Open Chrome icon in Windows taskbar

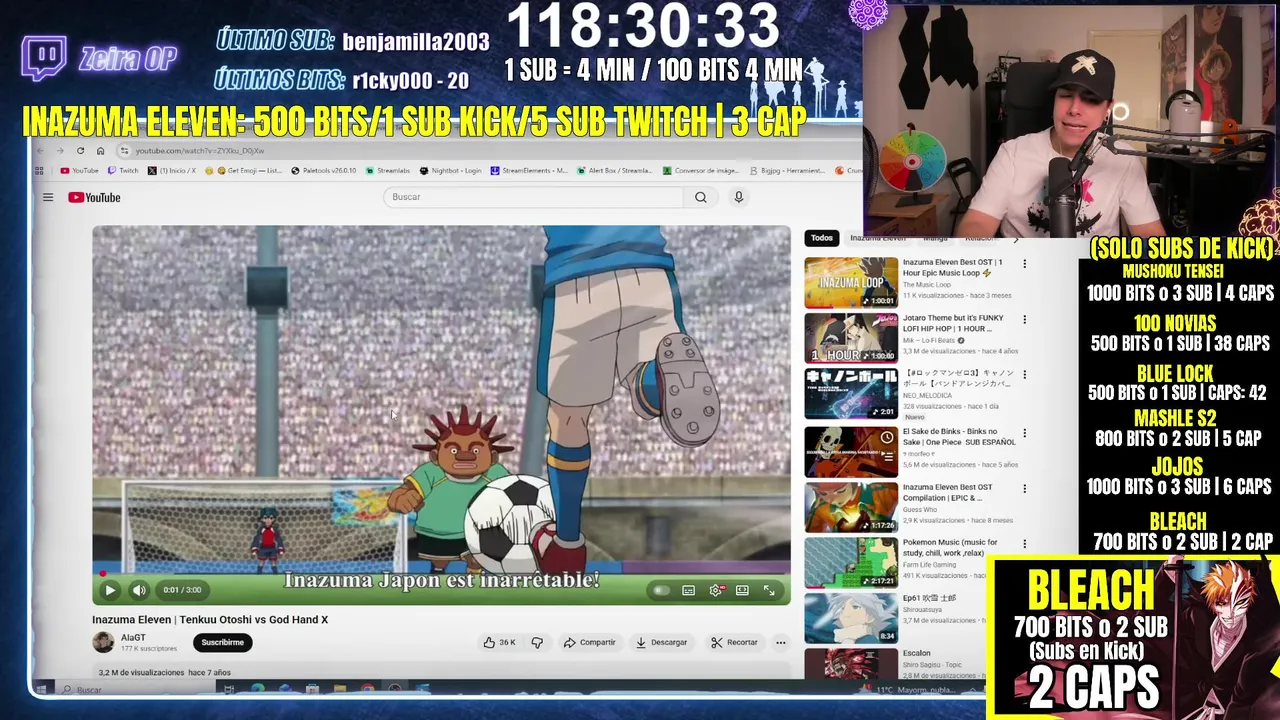coord(367,689)
